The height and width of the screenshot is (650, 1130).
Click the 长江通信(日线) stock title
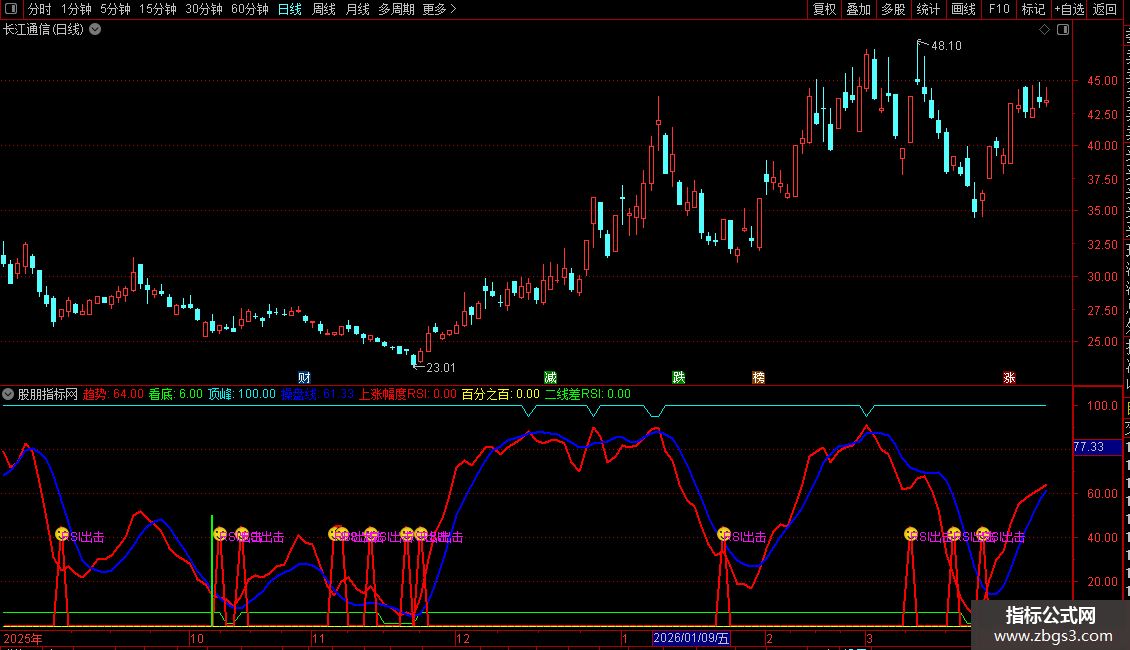click(43, 30)
